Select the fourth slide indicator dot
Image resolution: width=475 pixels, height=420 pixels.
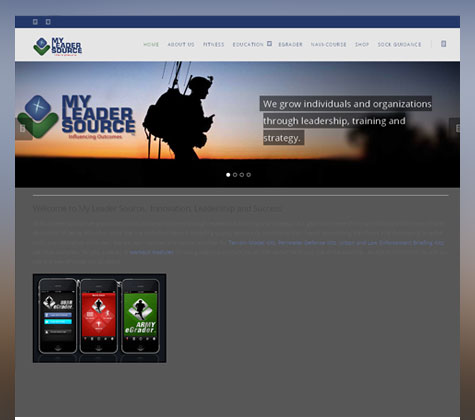(249, 175)
